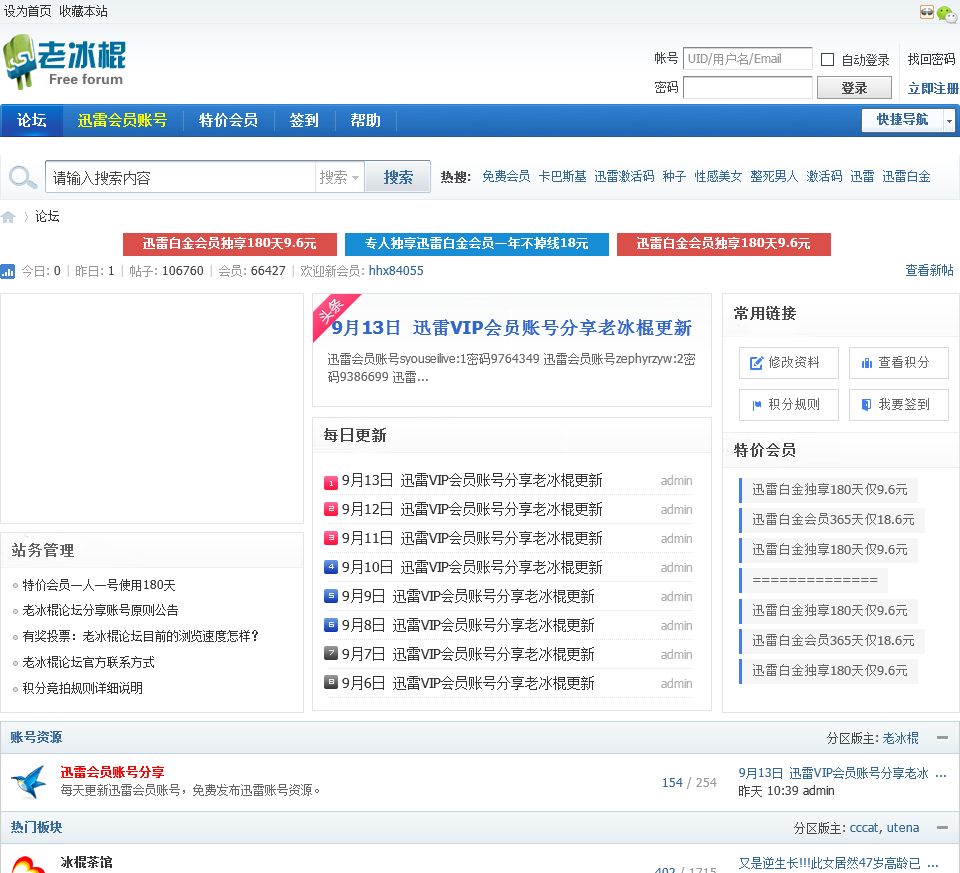This screenshot has height=873, width=960.
Task: Open moderator 老冰棍 profile link
Action: click(x=901, y=738)
